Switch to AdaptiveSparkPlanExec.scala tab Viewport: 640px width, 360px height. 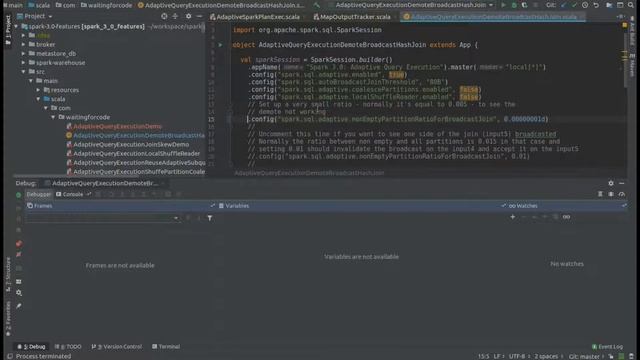[255, 17]
